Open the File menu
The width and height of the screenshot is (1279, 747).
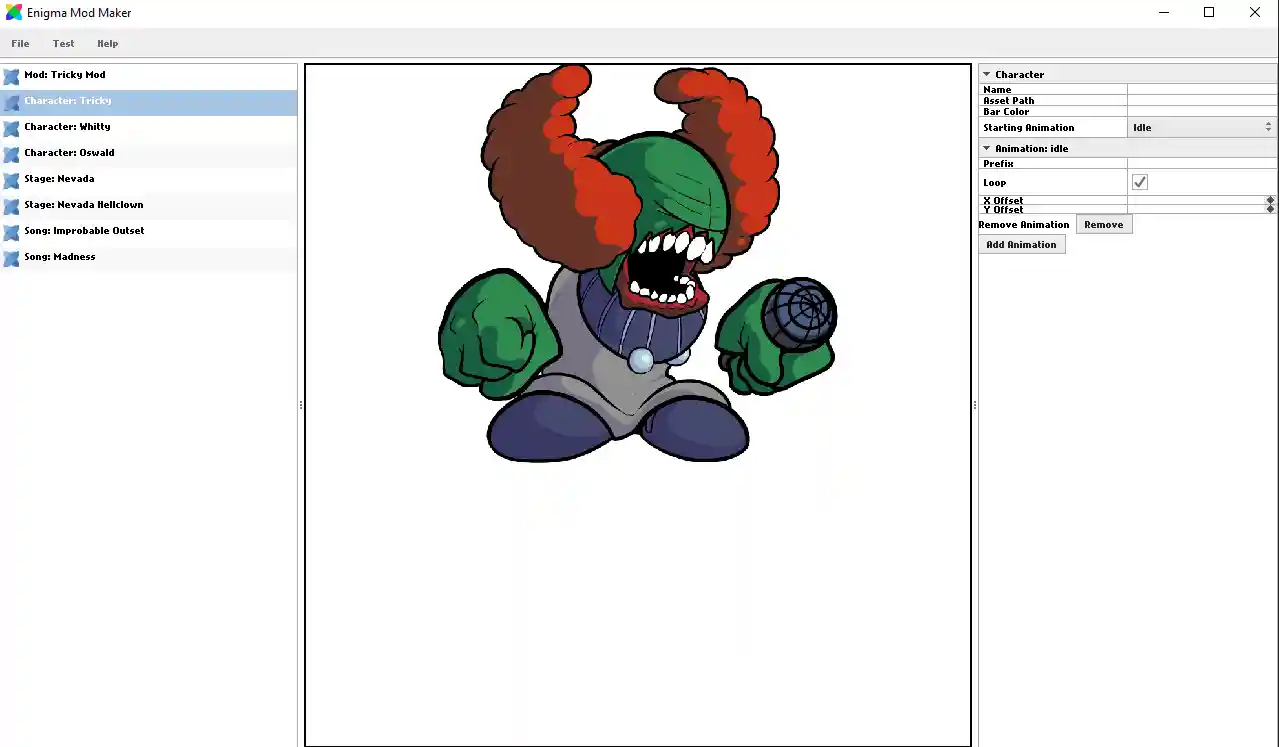tap(19, 43)
